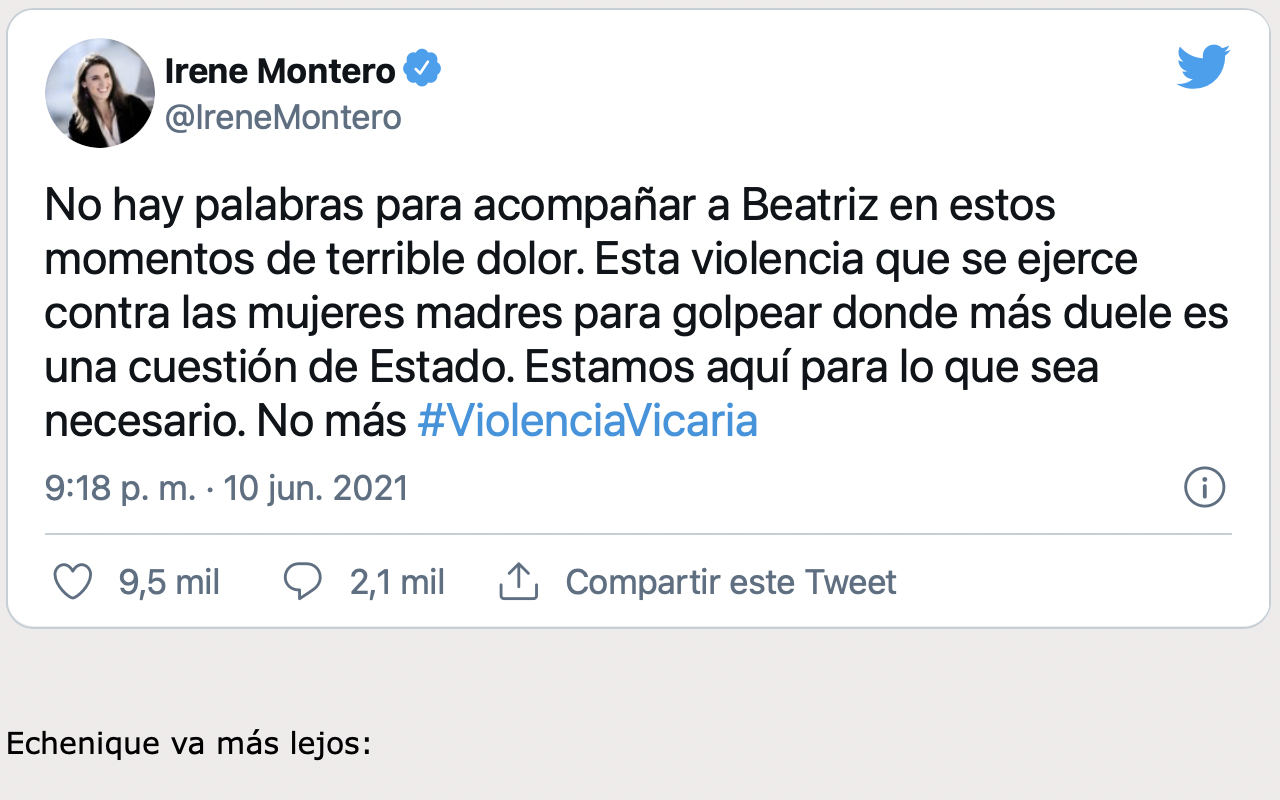Select Compartir este Tweet
The height and width of the screenshot is (800, 1280).
(731, 582)
